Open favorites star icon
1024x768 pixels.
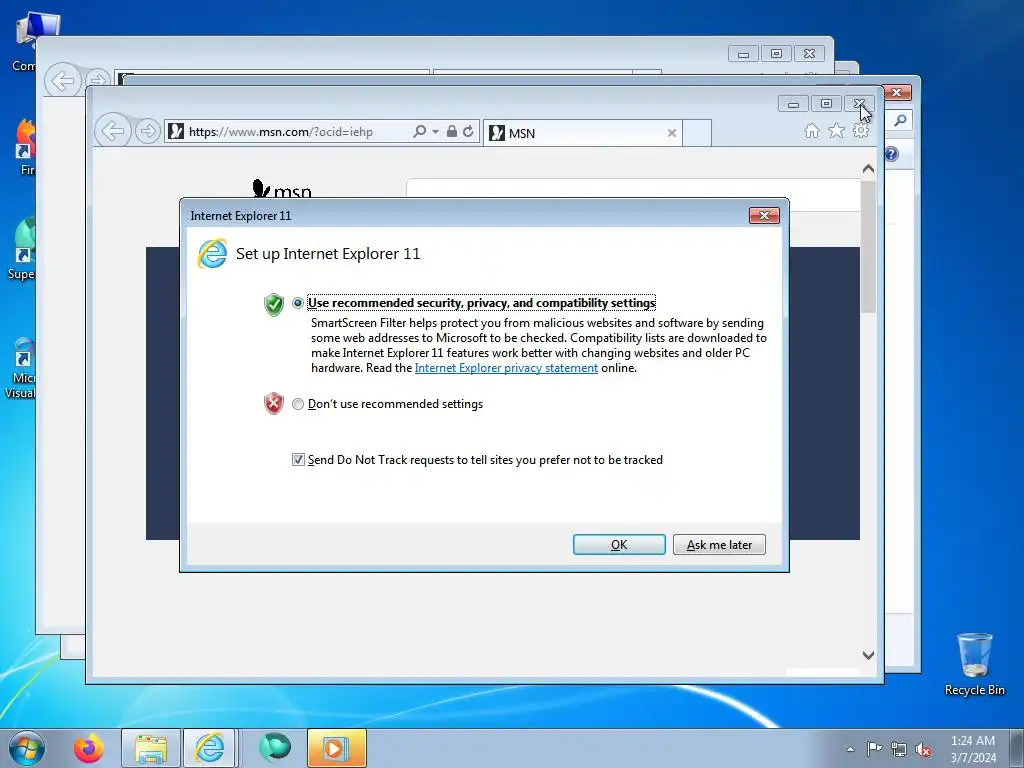point(837,131)
